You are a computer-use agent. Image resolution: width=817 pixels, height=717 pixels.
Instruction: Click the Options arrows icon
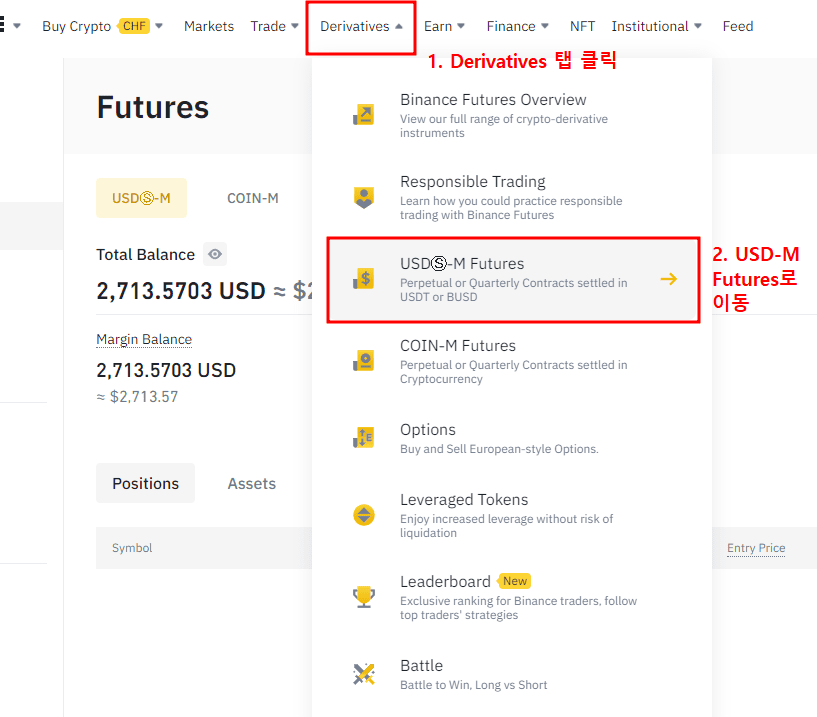364,437
